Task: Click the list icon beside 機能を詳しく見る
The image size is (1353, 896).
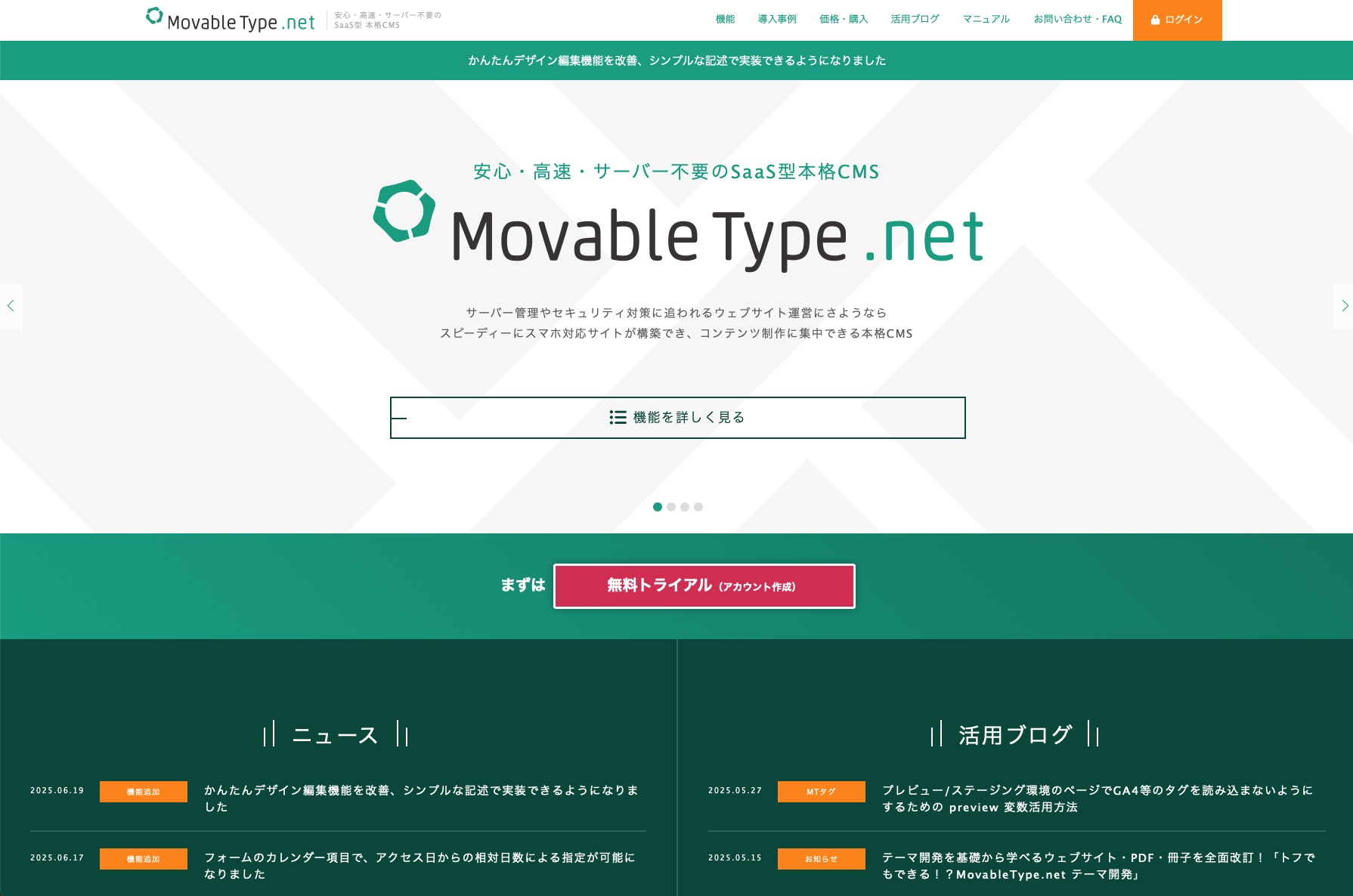Action: pos(618,417)
